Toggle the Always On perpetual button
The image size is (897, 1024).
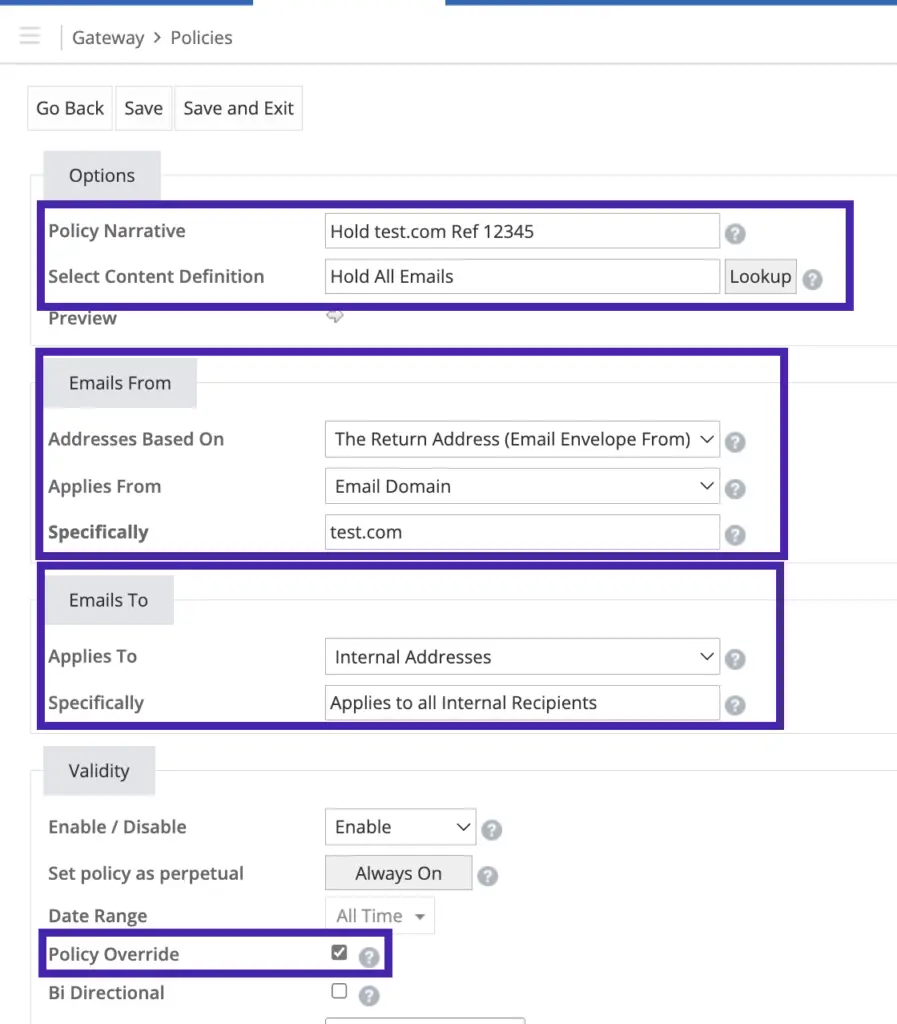398,873
